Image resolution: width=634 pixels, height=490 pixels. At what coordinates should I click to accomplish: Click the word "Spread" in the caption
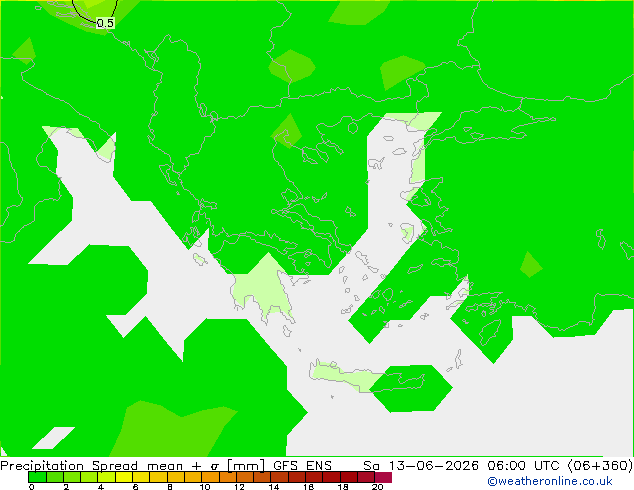[x=115, y=466]
